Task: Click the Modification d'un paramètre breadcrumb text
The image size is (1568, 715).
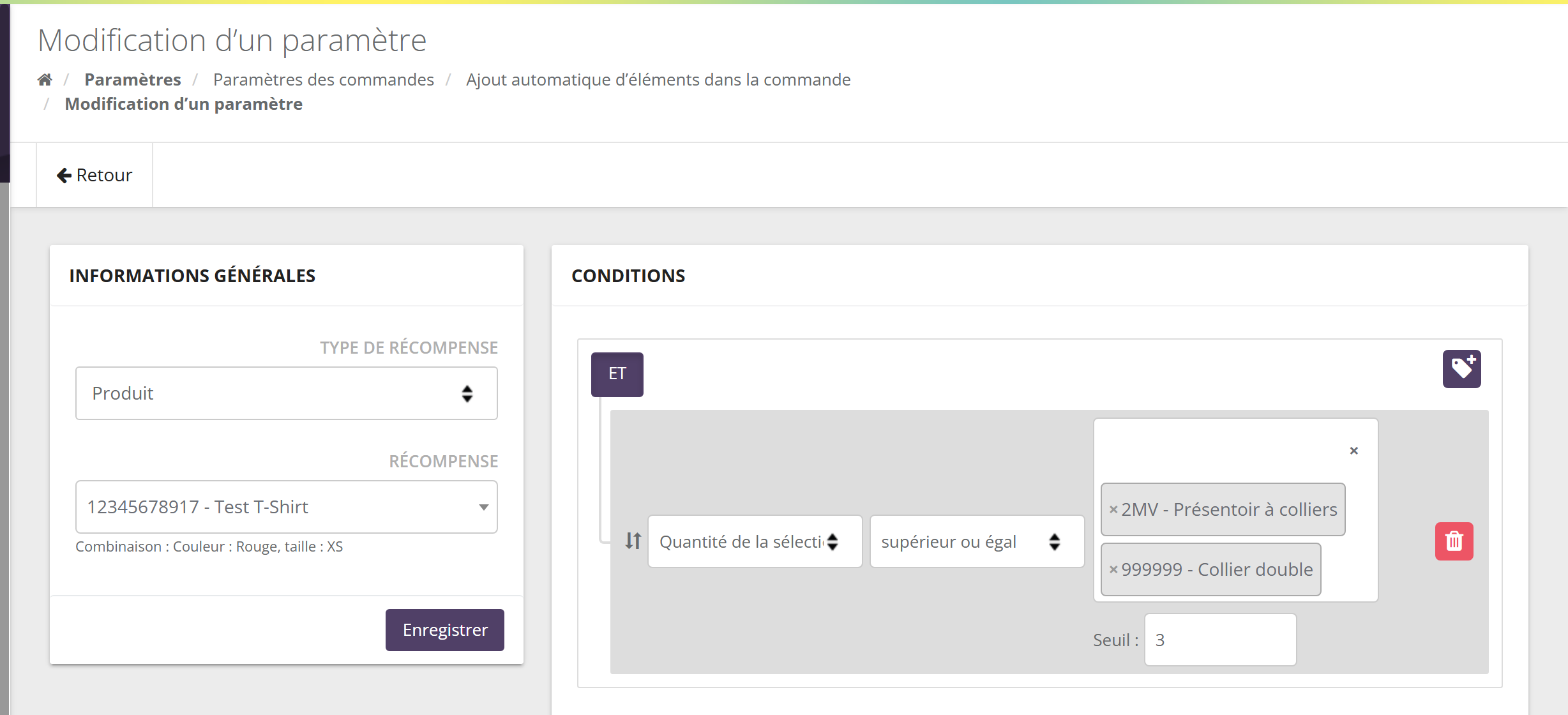Action: tap(184, 104)
